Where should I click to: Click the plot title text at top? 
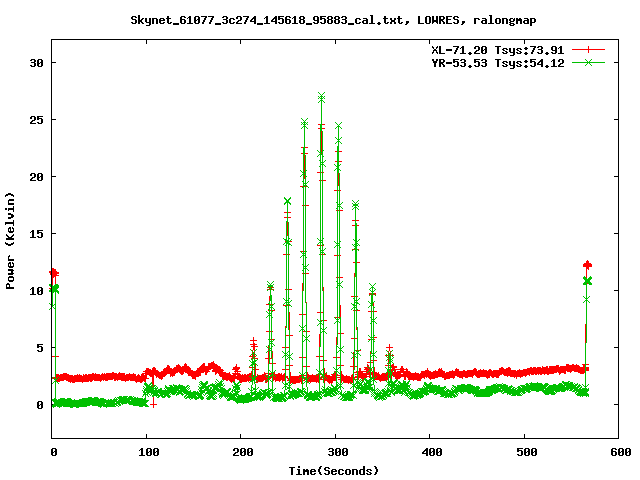click(320, 19)
